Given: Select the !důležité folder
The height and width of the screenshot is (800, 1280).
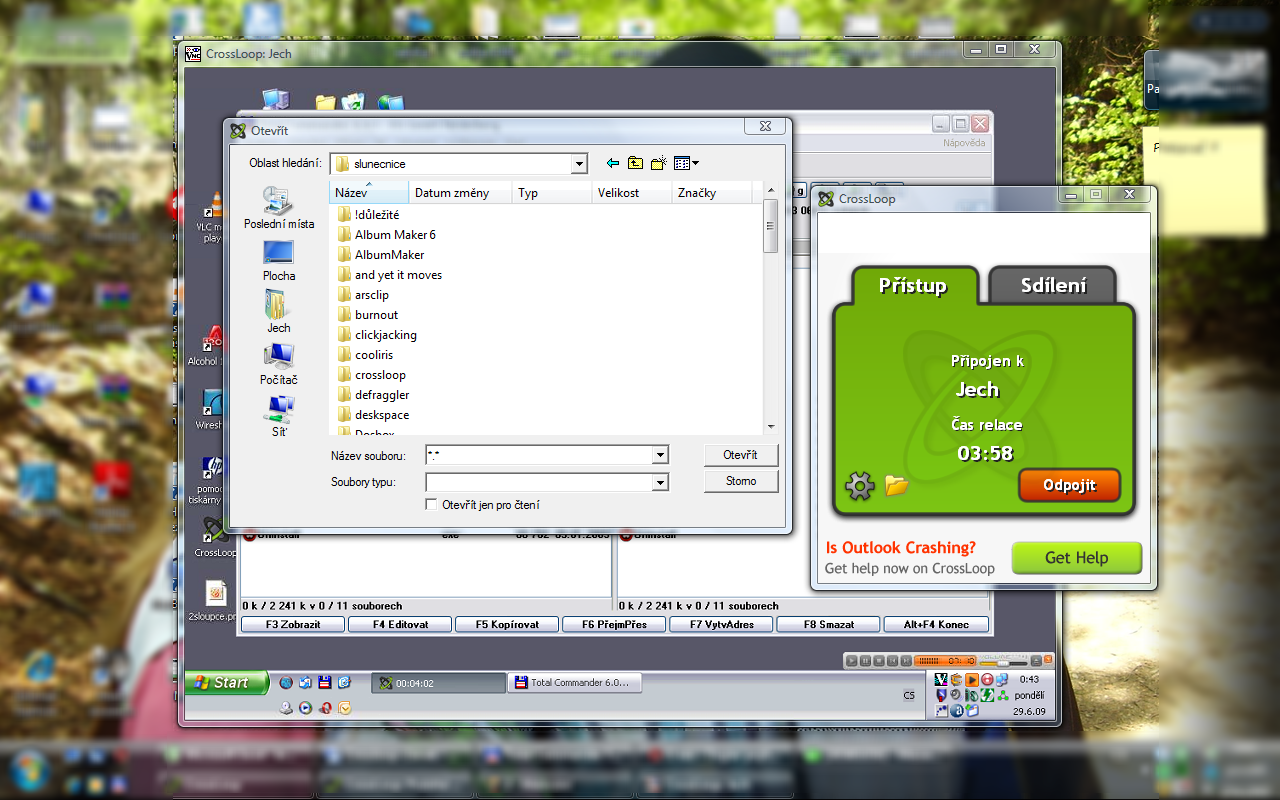Looking at the screenshot, I should (368, 214).
